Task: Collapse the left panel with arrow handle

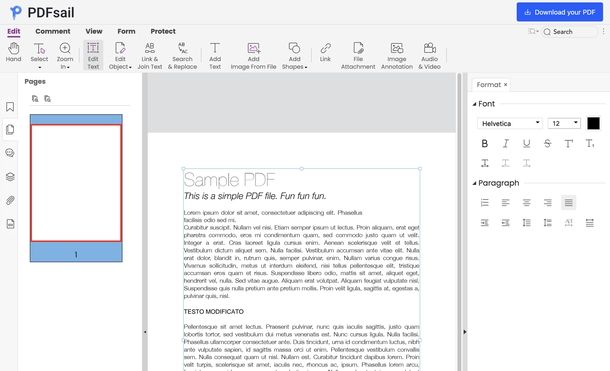Action: coord(145,332)
